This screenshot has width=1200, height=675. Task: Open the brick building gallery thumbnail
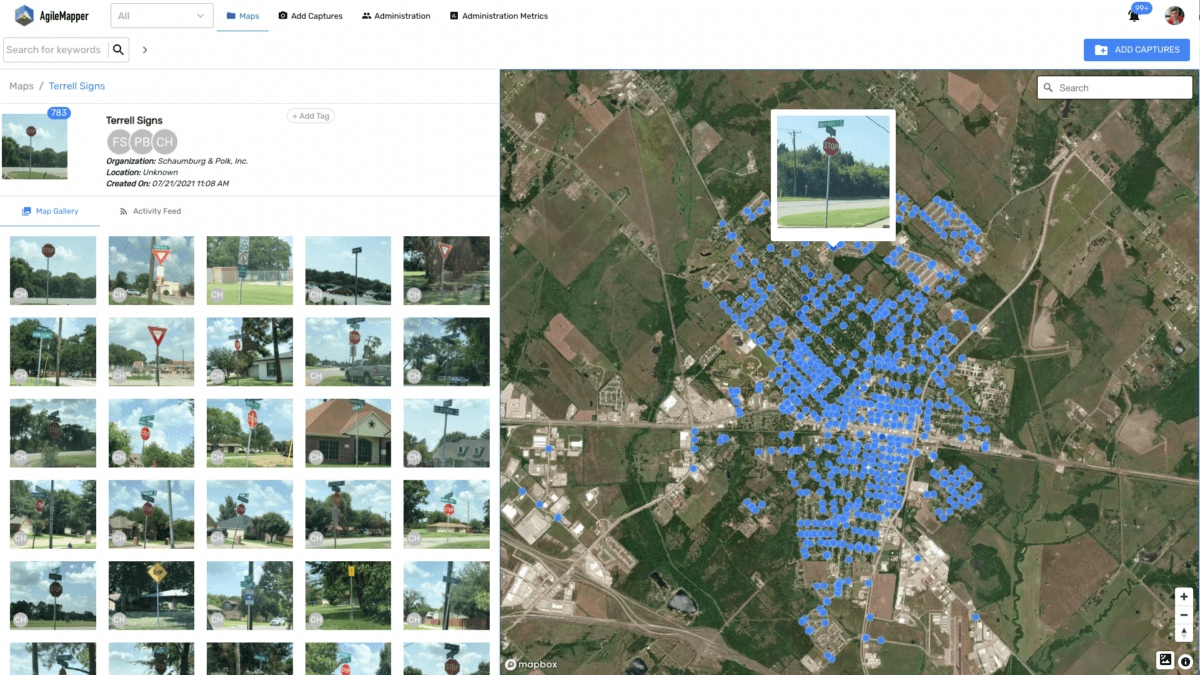348,433
